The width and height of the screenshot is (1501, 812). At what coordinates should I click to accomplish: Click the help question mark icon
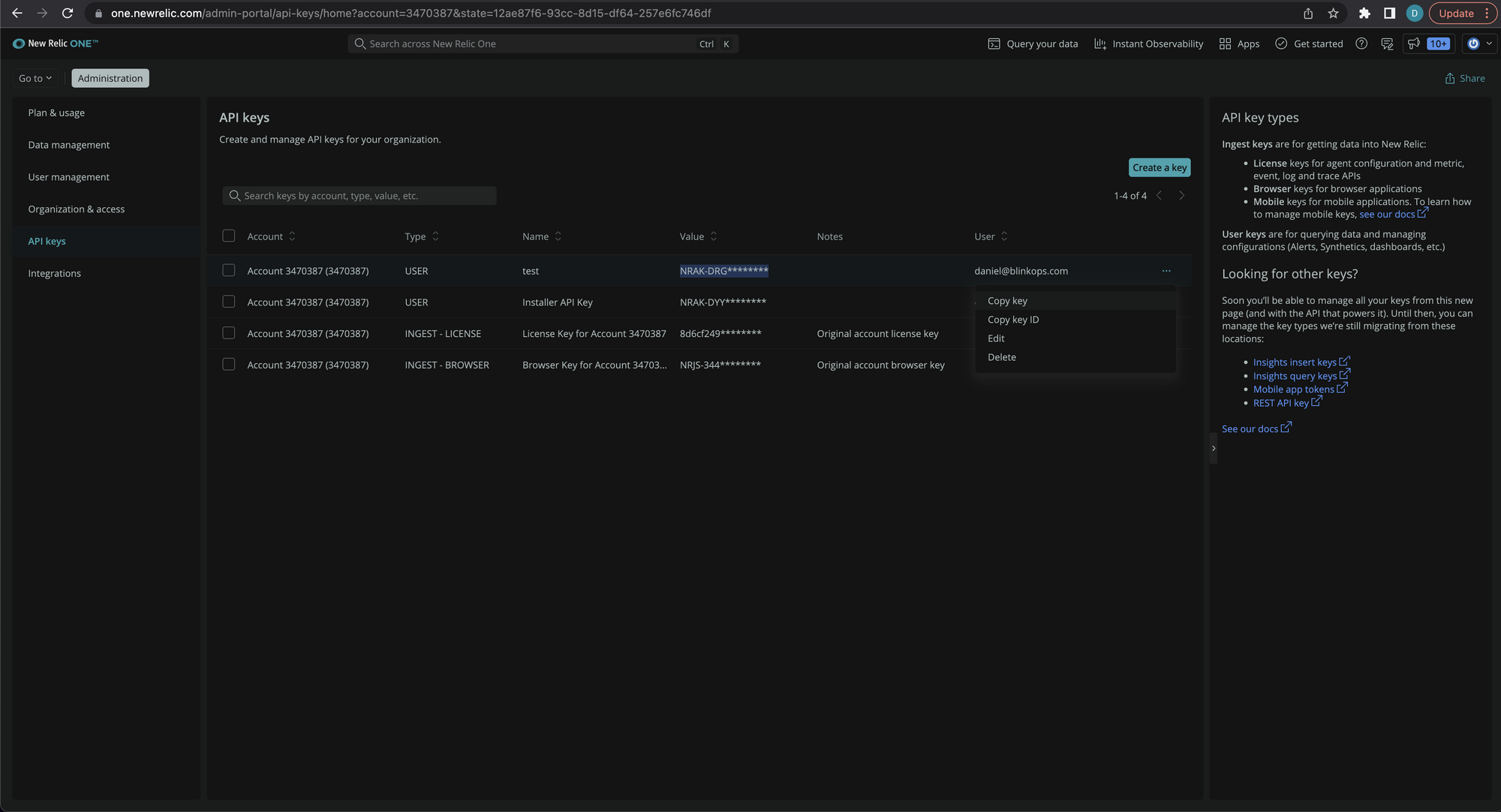click(1361, 44)
